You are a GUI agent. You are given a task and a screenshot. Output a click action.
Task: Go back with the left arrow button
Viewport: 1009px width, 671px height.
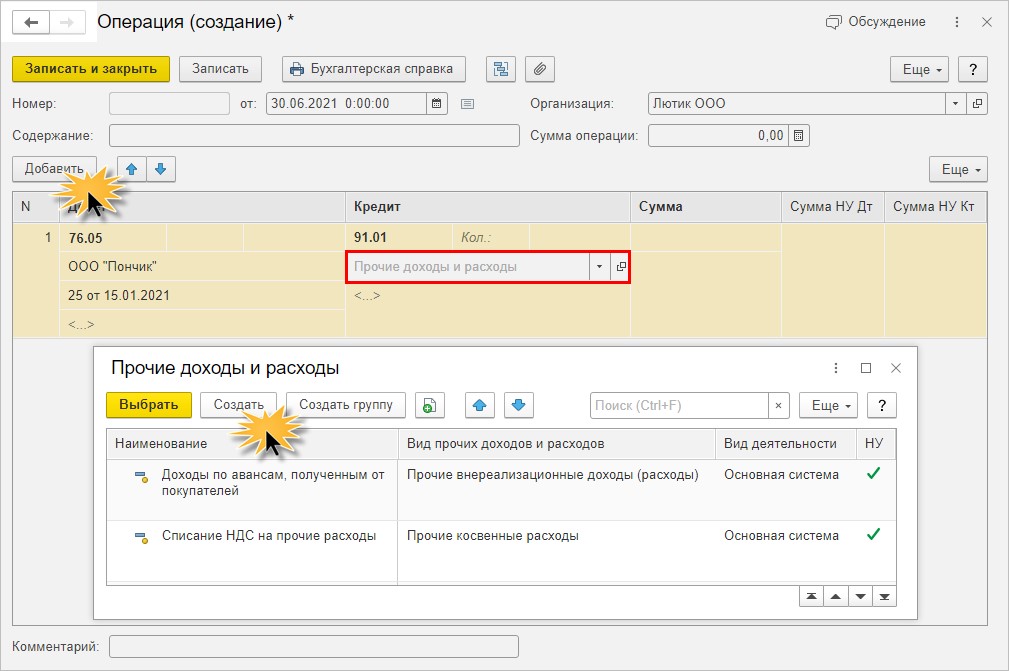(x=31, y=23)
